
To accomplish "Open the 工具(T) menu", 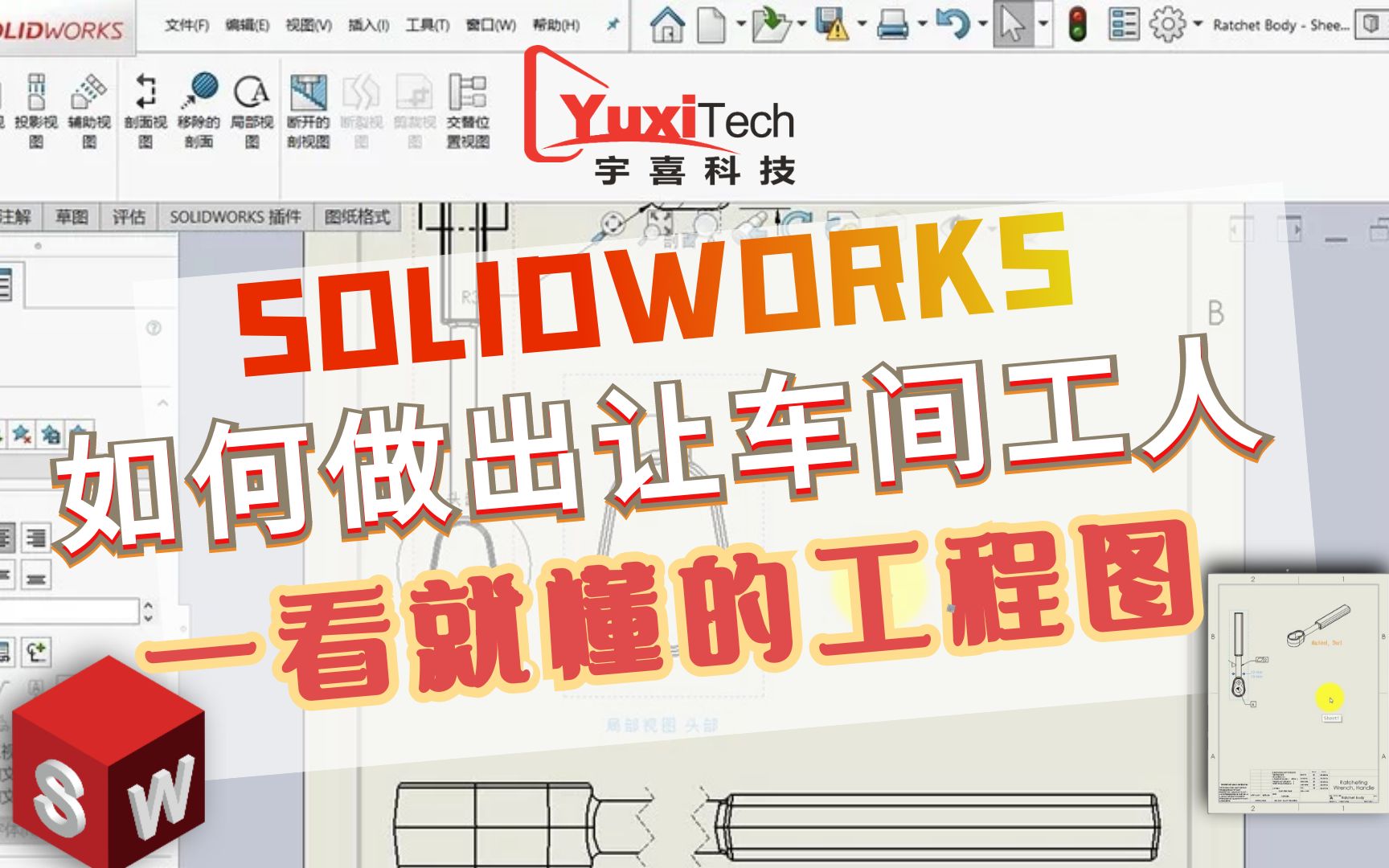I will pos(427,25).
